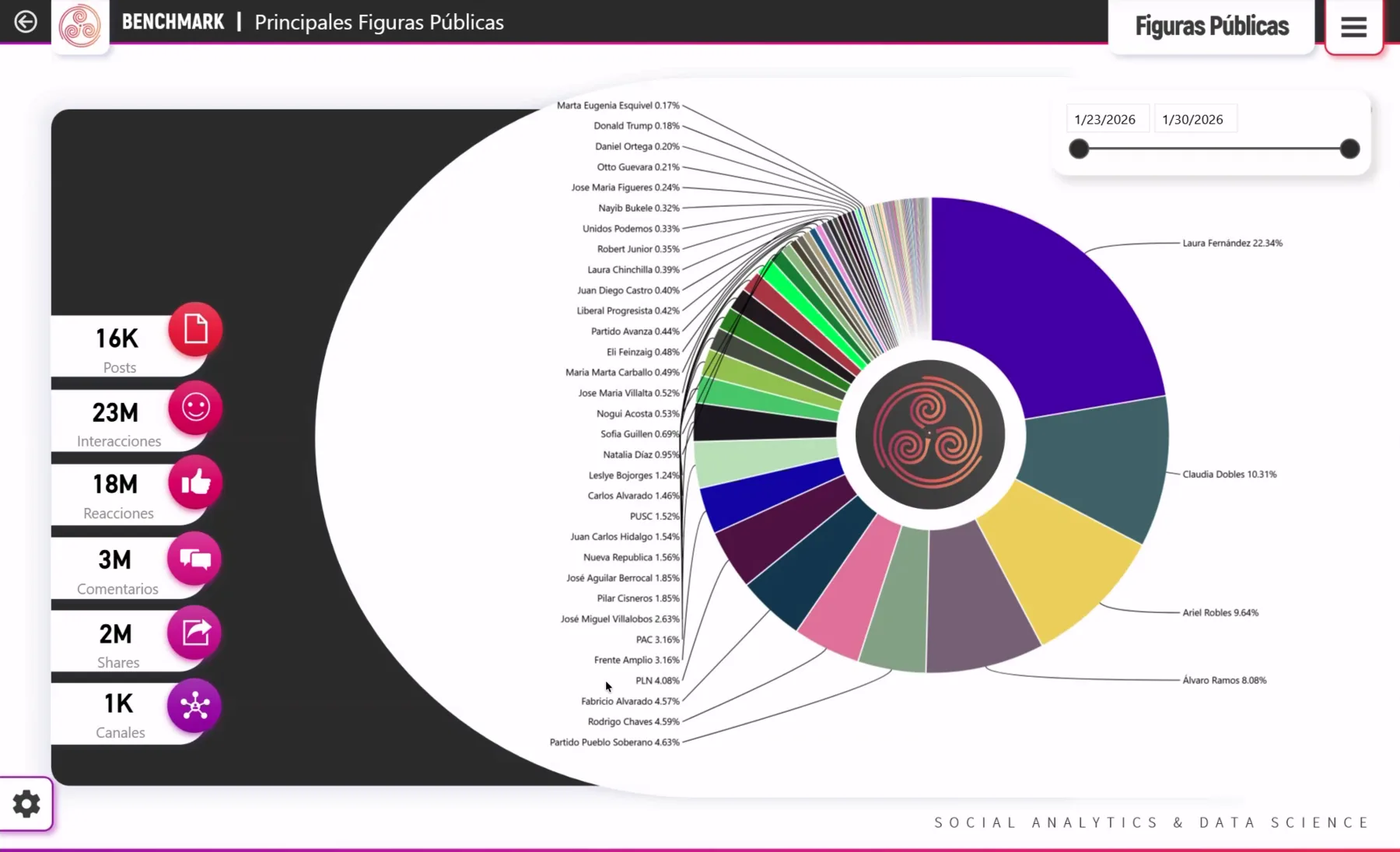Click the Juan Diego Castro 0.40% label
The height and width of the screenshot is (852, 1400).
[x=628, y=290]
